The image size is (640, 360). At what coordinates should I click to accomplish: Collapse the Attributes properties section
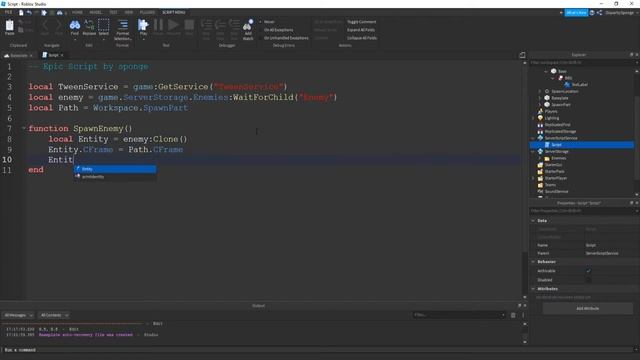pos(533,289)
